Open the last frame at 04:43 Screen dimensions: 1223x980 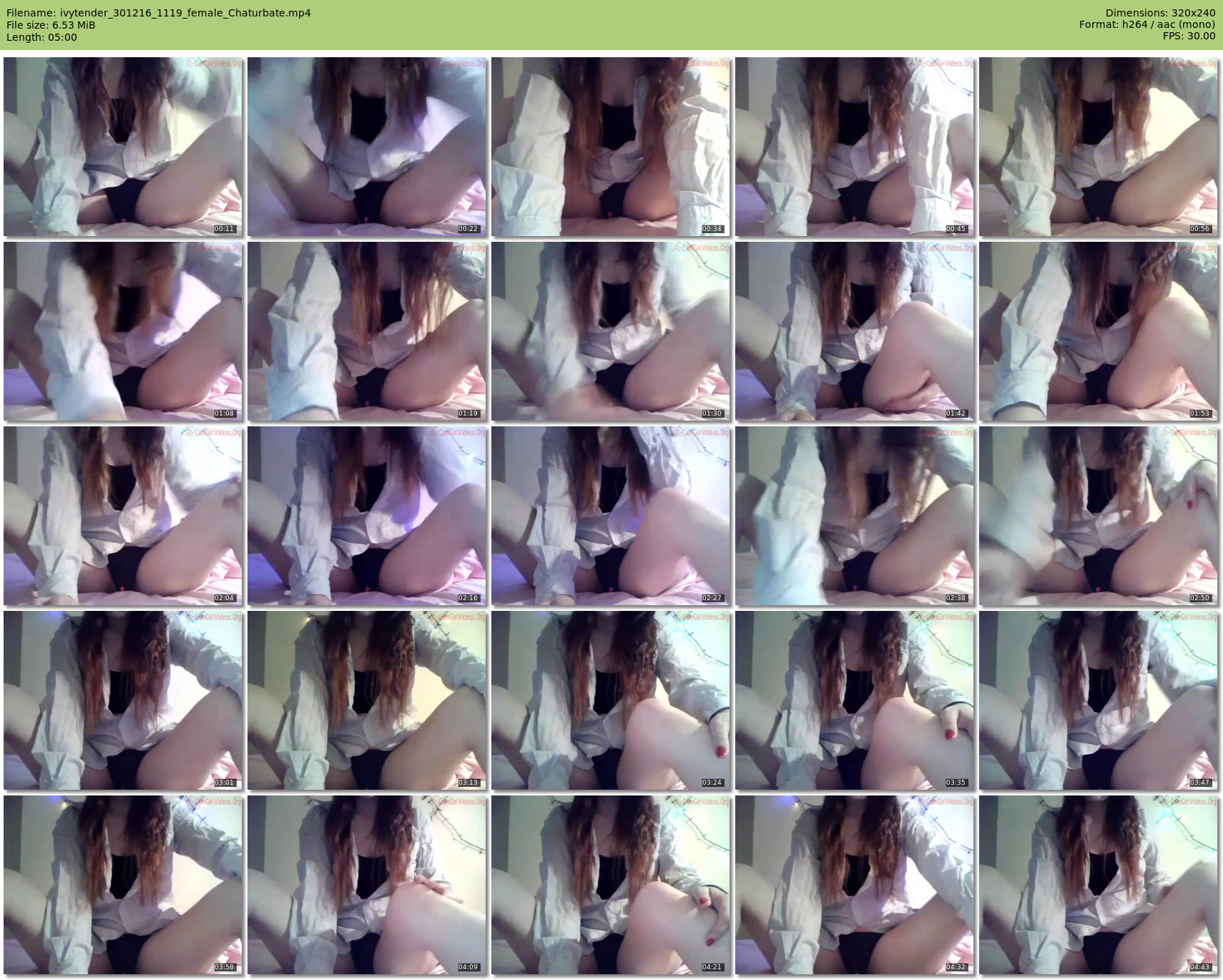1099,885
